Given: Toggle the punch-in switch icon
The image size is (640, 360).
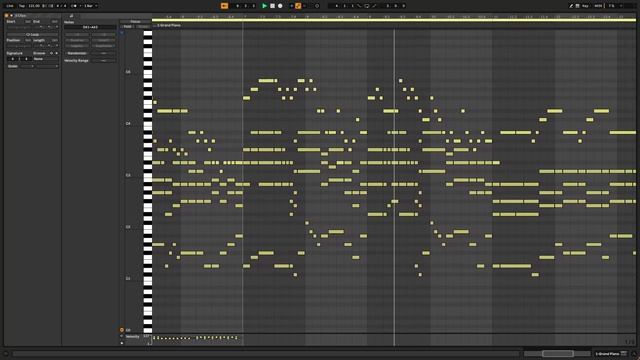Looking at the screenshot, I should coord(359,6).
